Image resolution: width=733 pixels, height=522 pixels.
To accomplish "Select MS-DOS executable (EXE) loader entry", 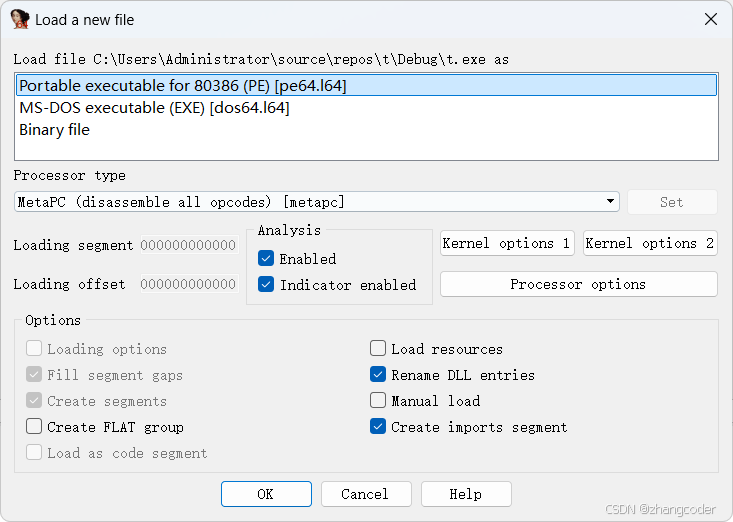I will tap(367, 107).
